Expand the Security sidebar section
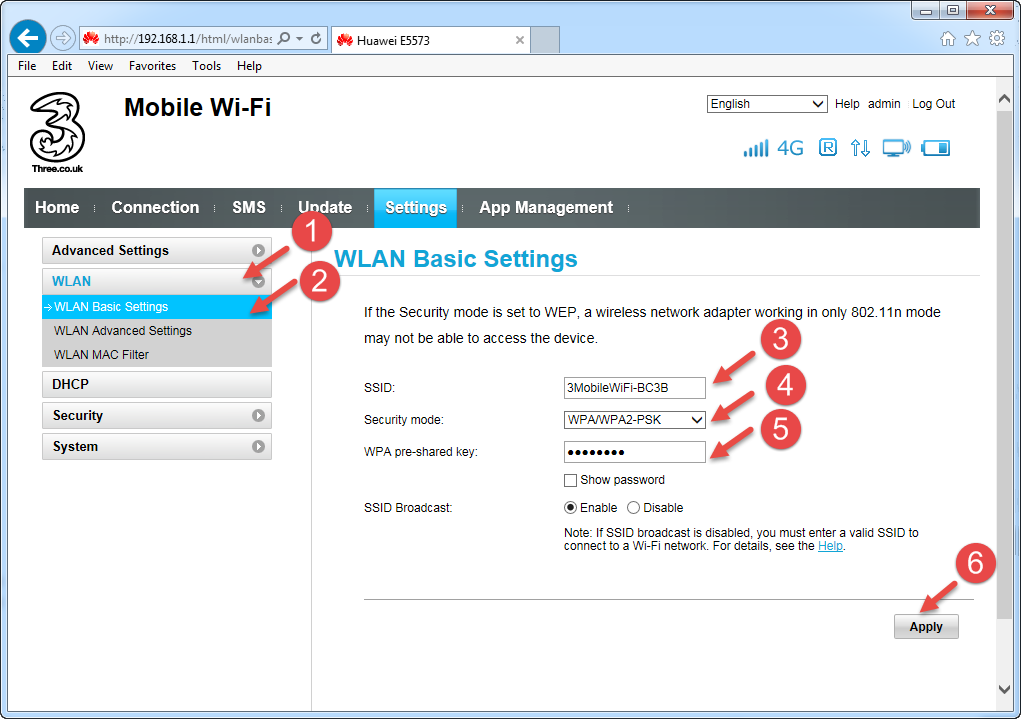 pos(157,416)
